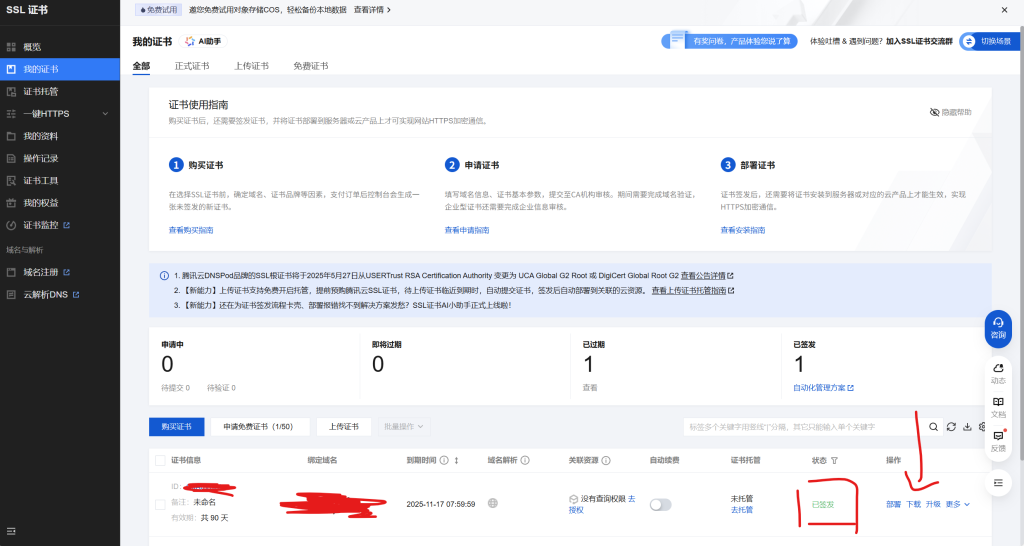
Task: Open 自动化管理方案 link
Action: pyautogui.click(x=823, y=388)
